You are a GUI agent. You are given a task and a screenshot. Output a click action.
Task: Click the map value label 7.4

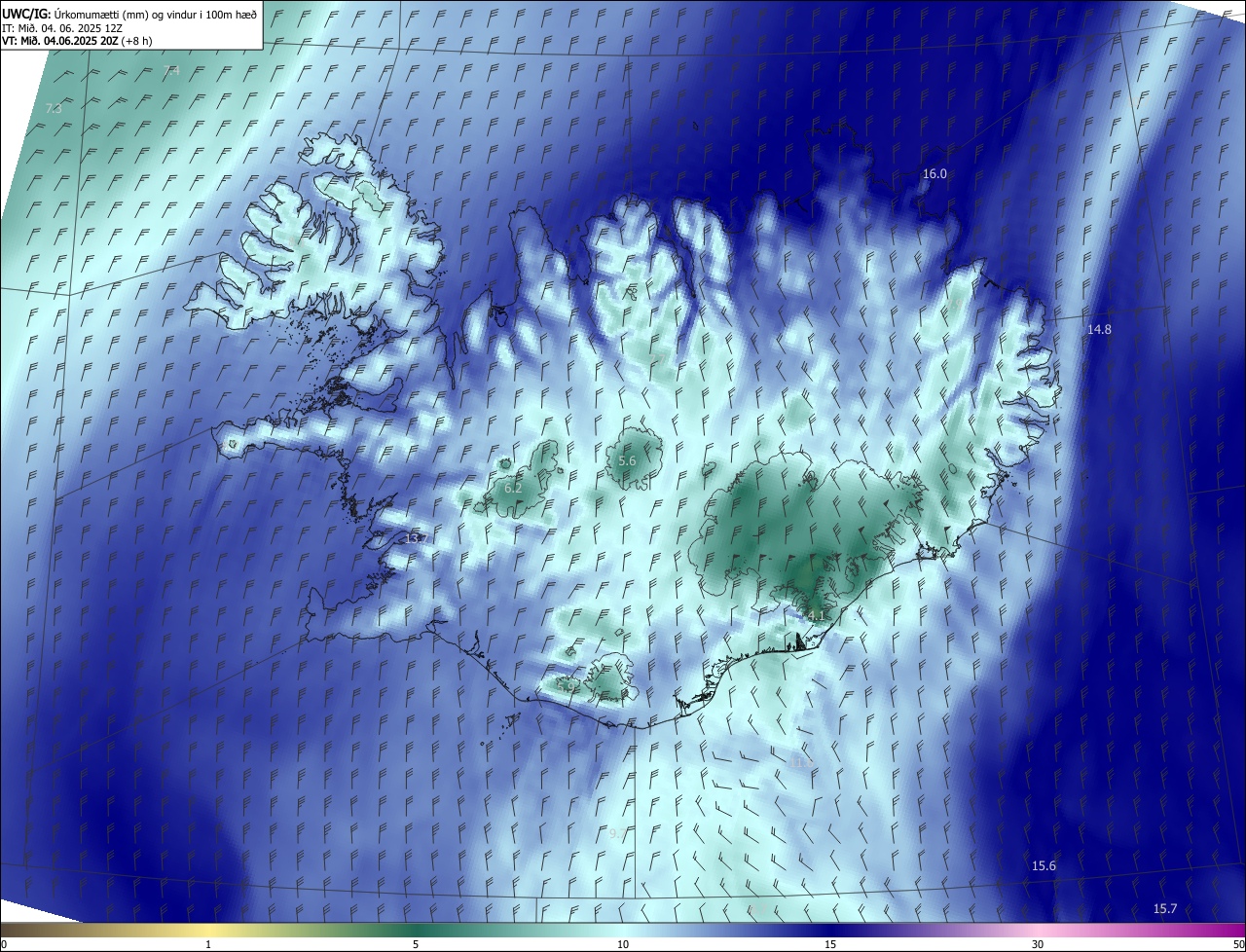pyautogui.click(x=172, y=70)
